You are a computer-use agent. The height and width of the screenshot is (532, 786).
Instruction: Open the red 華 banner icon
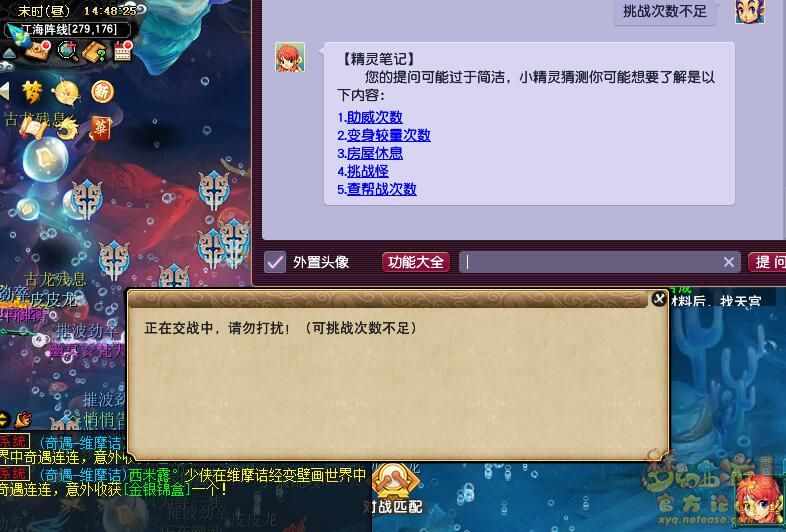coord(100,128)
